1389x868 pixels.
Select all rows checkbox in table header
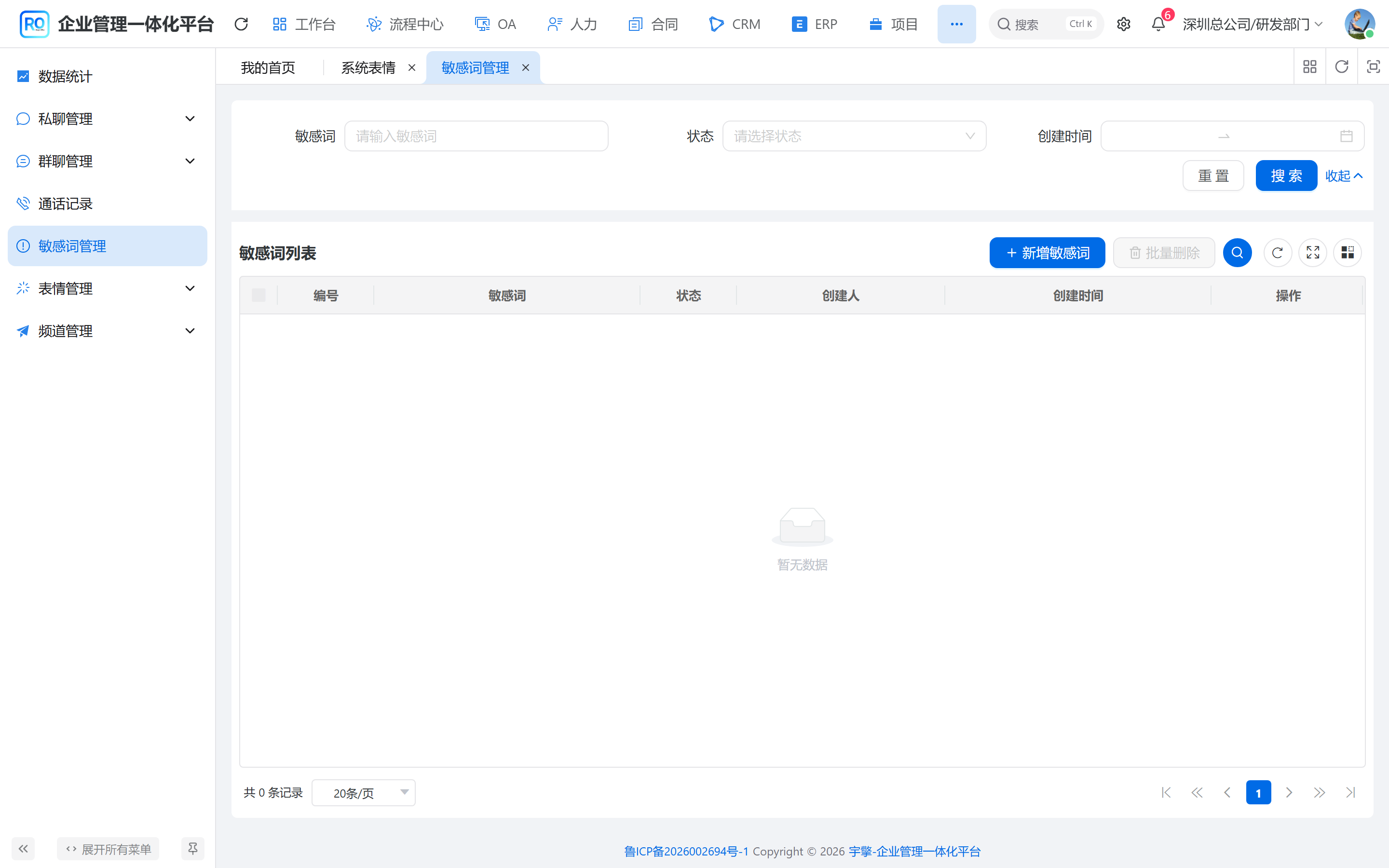pos(259,295)
